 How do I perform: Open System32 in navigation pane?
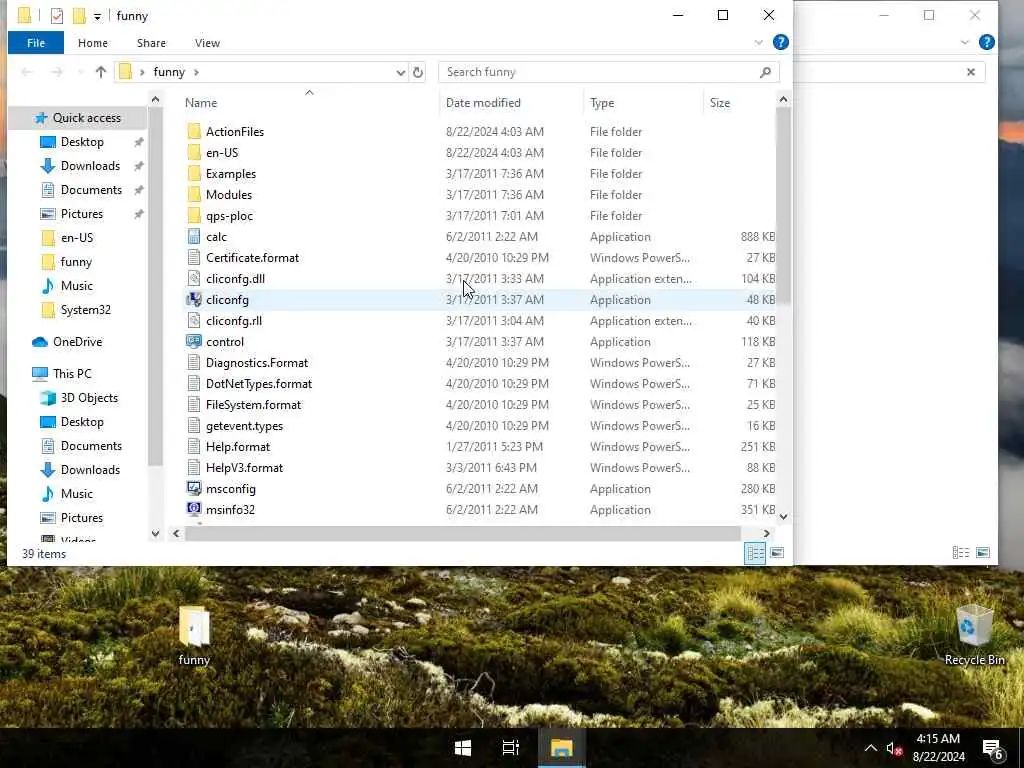pyautogui.click(x=86, y=310)
